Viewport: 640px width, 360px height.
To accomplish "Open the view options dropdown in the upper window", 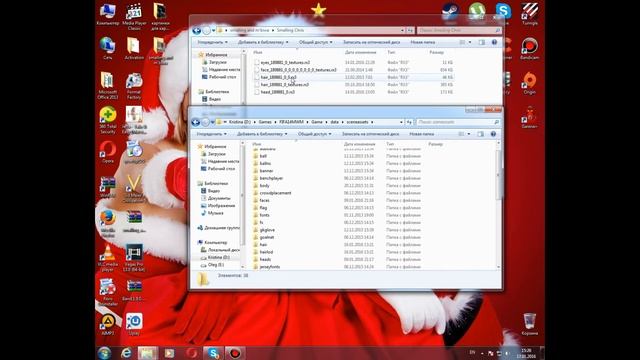I will coord(470,42).
